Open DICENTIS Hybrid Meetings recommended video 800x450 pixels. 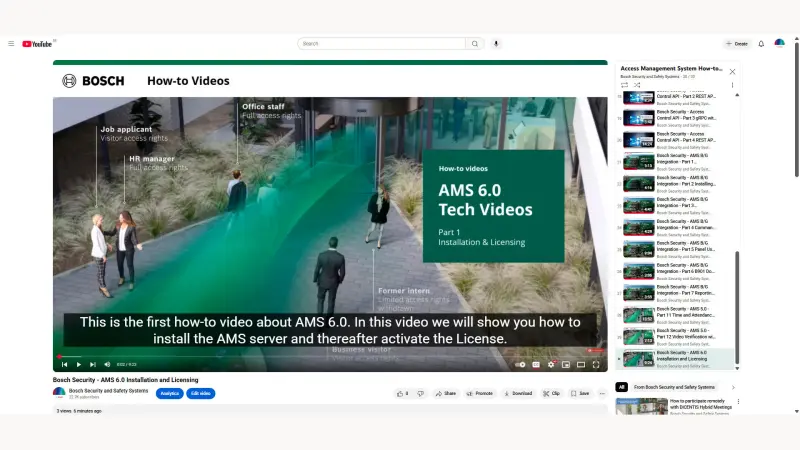(x=674, y=407)
